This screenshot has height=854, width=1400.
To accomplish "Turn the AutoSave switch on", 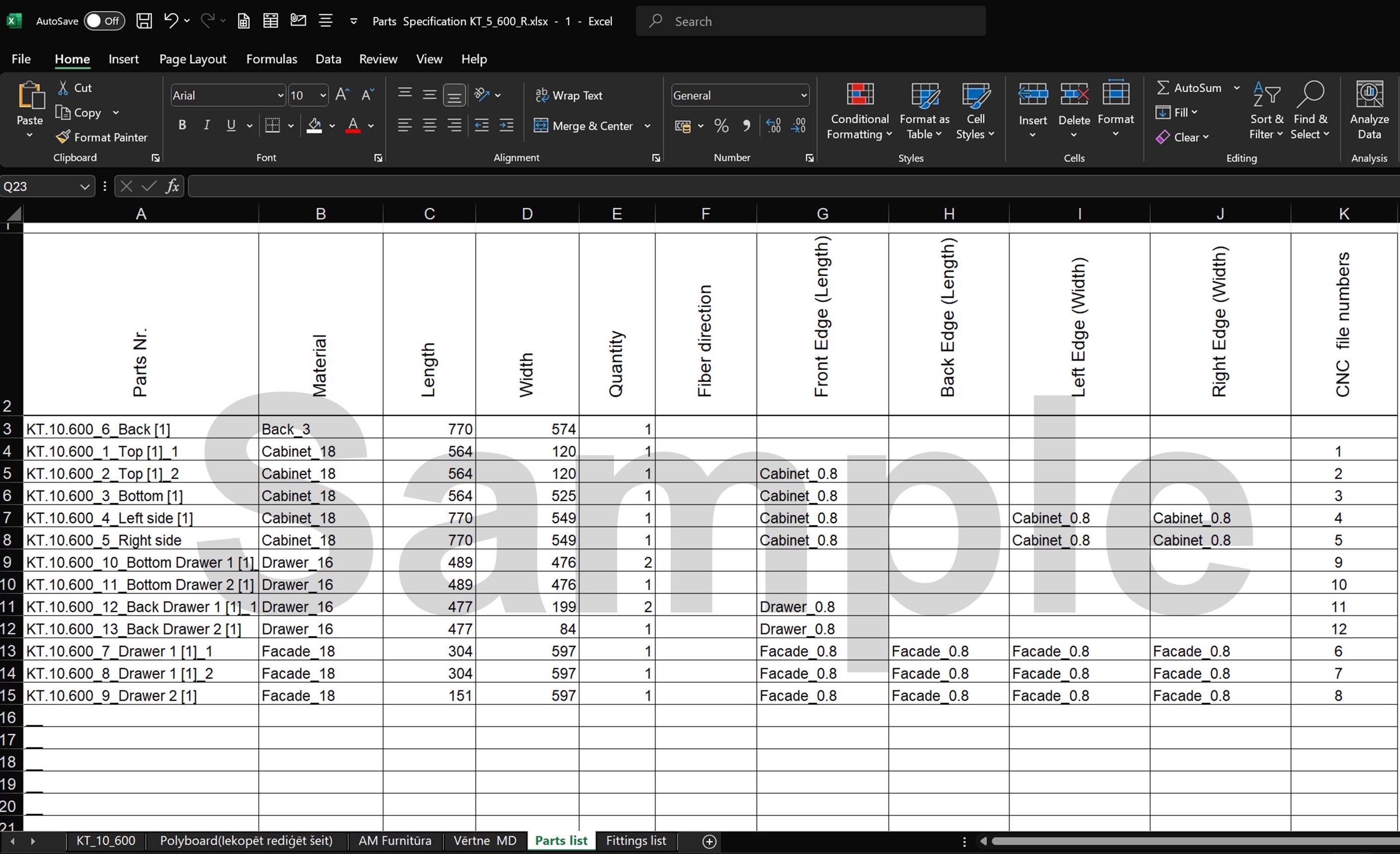I will click(x=104, y=21).
